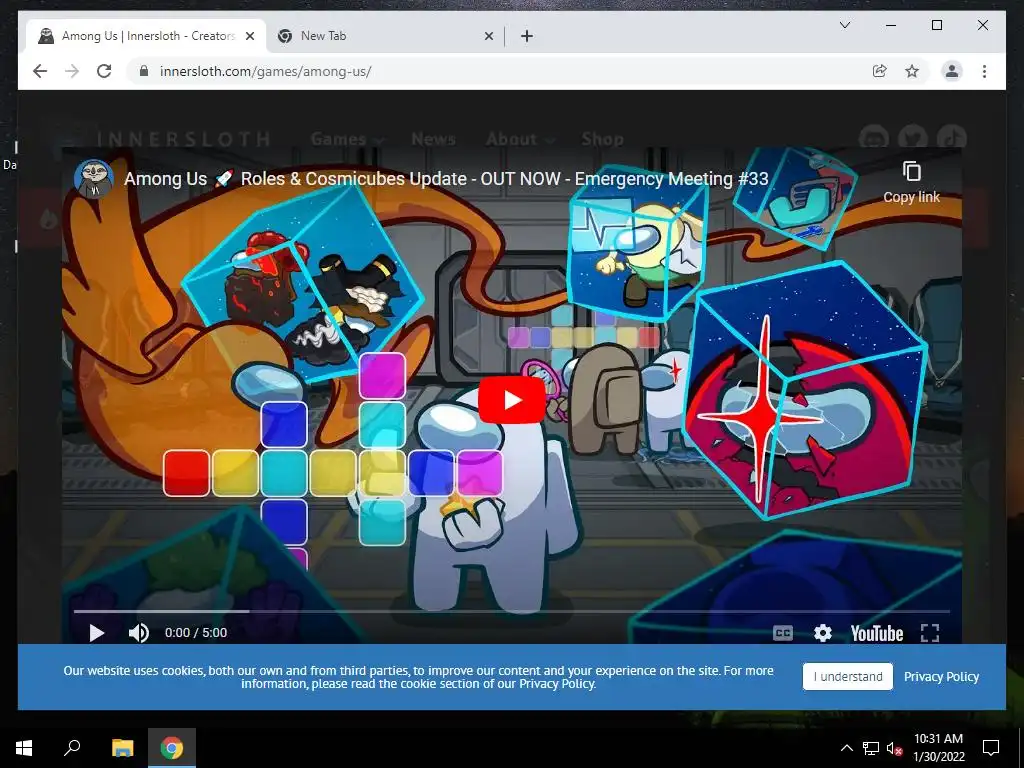Click the muted volume tray icon
Image resolution: width=1024 pixels, height=768 pixels.
tap(894, 748)
